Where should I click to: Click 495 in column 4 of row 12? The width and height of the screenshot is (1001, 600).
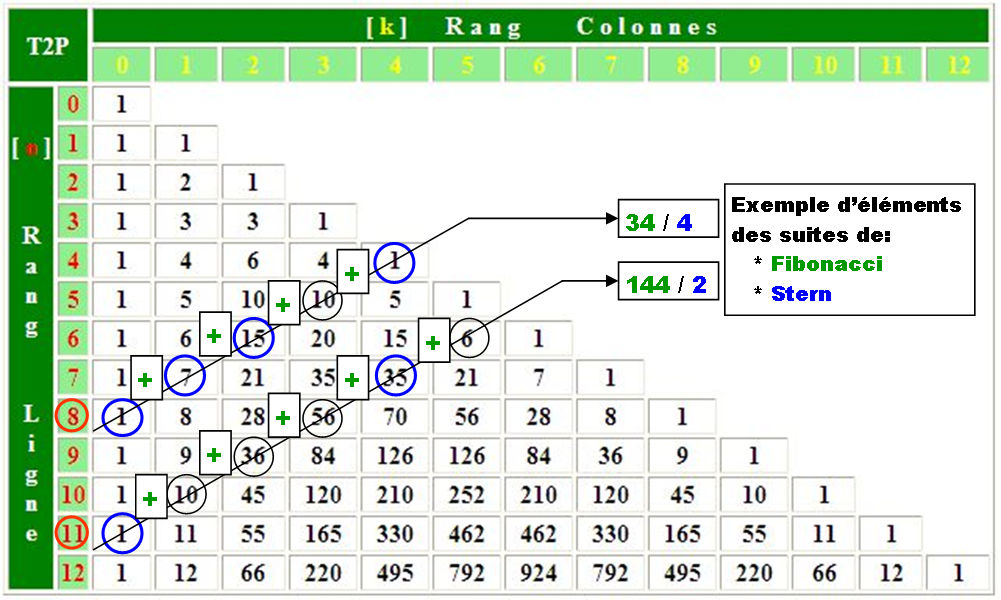395,572
